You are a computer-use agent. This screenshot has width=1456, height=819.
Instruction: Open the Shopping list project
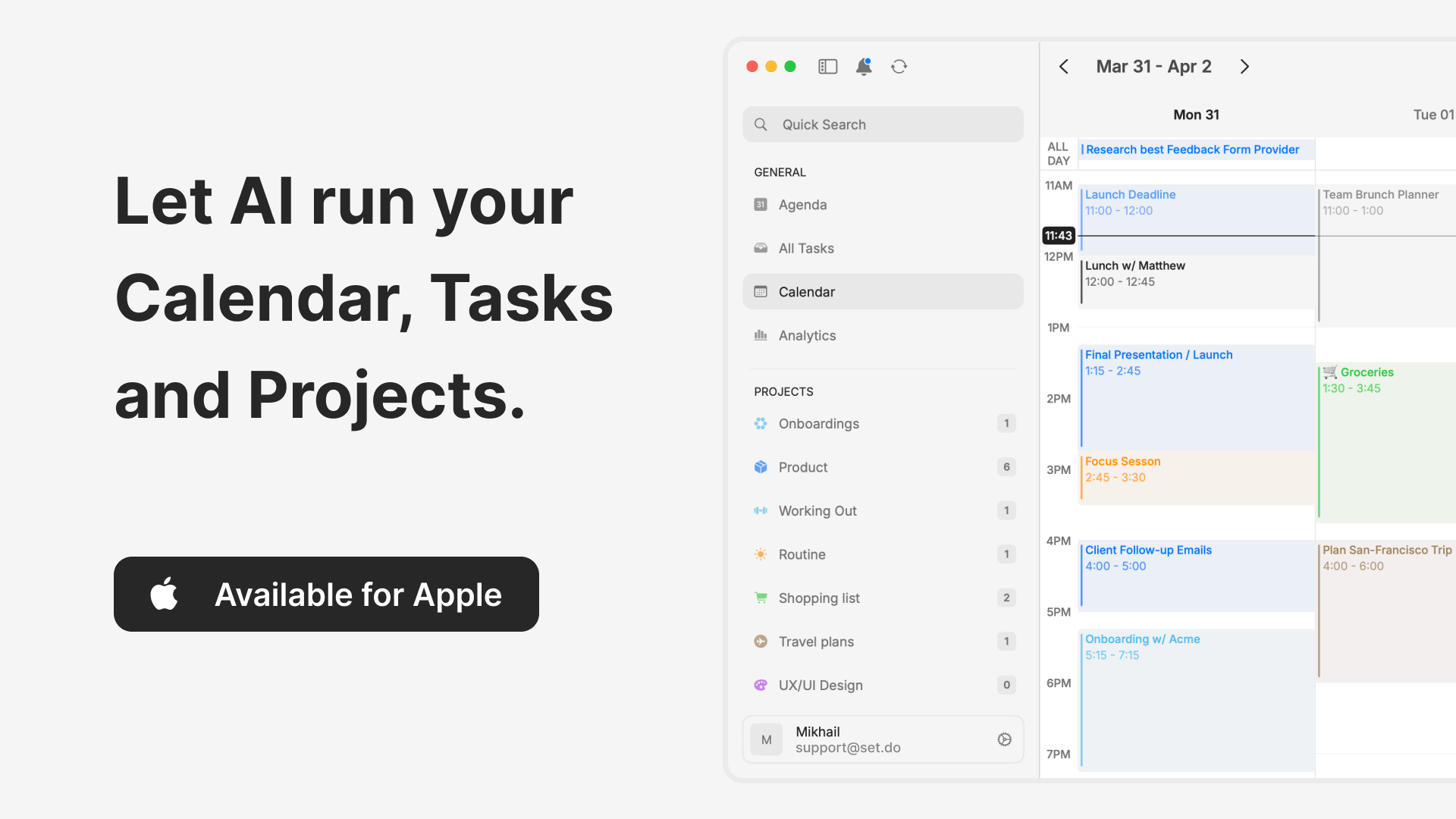[x=883, y=598]
